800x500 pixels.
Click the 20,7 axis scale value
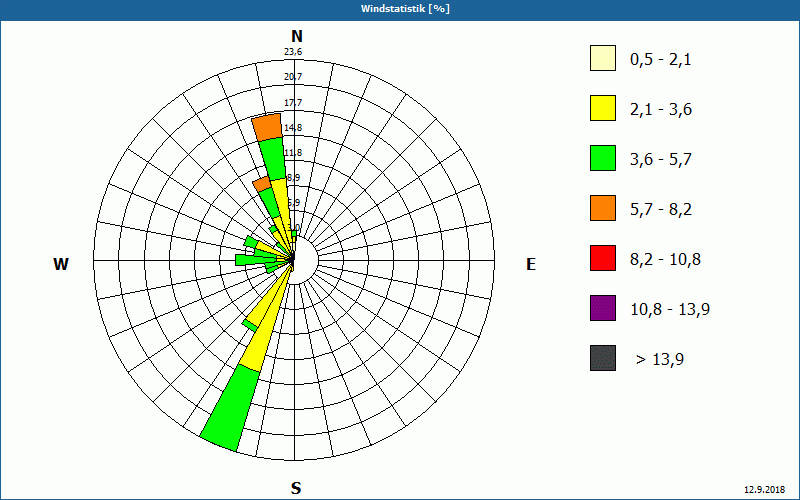click(293, 77)
